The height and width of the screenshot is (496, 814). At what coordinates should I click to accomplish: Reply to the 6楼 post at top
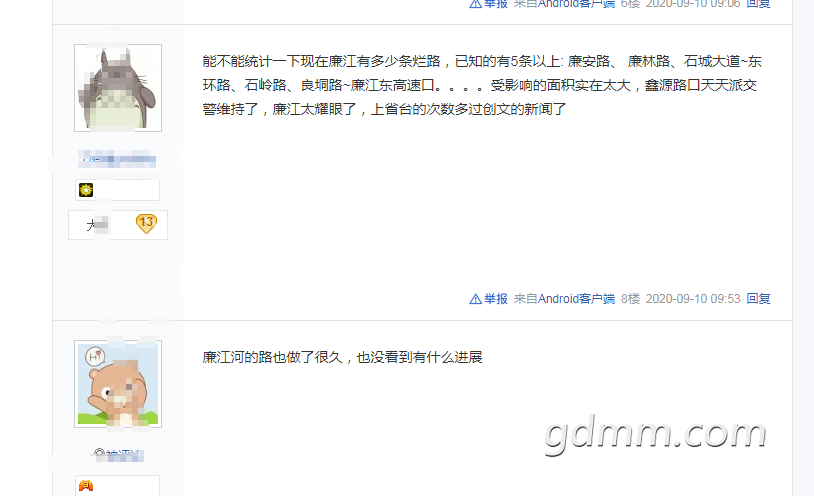(x=758, y=4)
